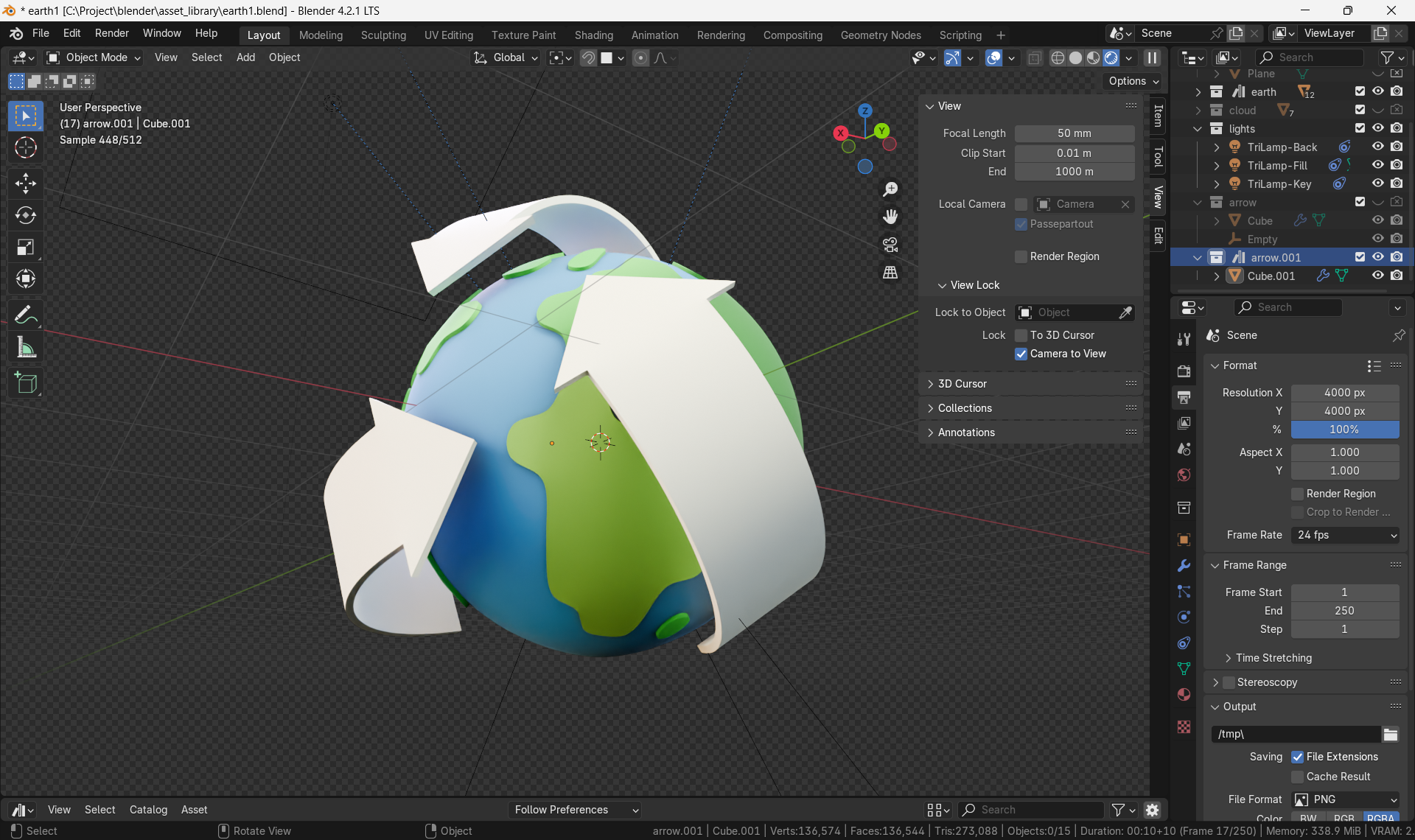The width and height of the screenshot is (1415, 840).
Task: Open Tool properties tab icon
Action: click(x=1184, y=339)
